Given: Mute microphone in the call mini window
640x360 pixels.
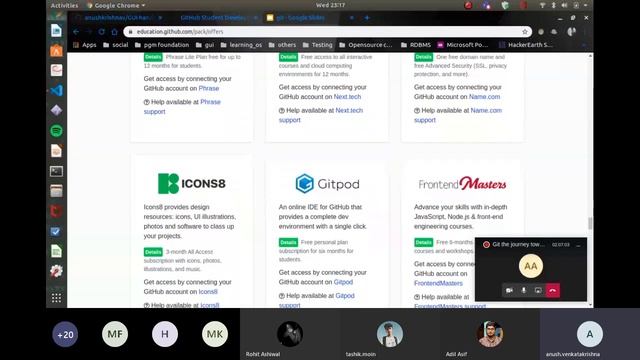Looking at the screenshot, I should pyautogui.click(x=524, y=290).
